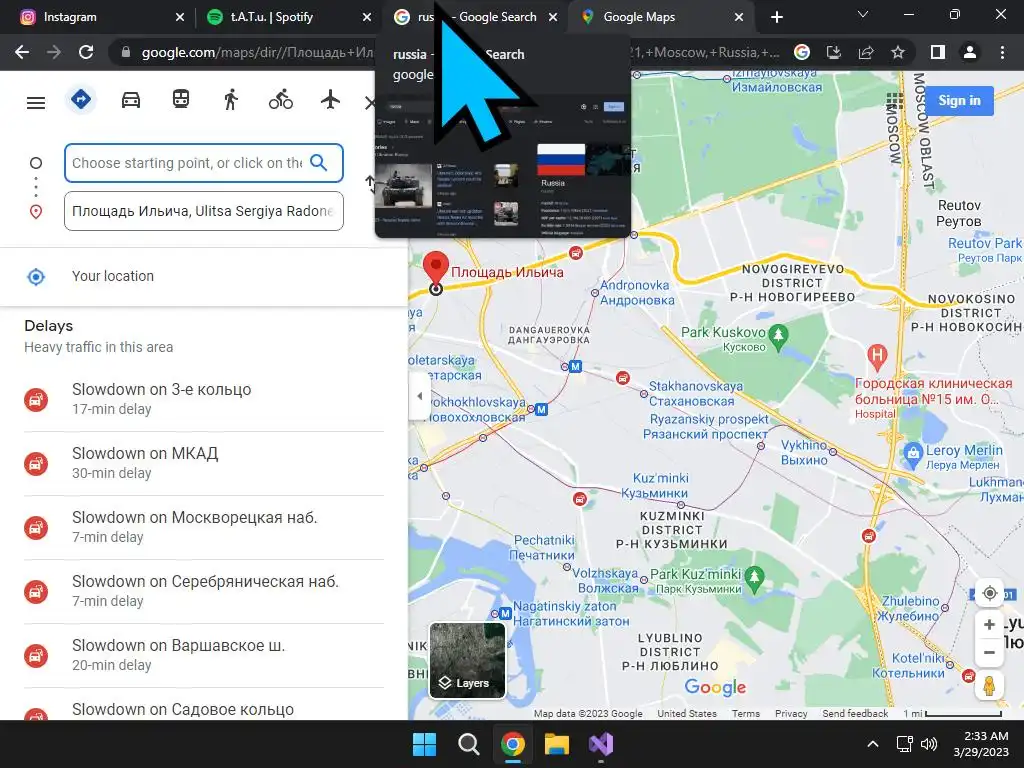Select best travel mode directions icon
This screenshot has height=768, width=1024.
[x=81, y=100]
